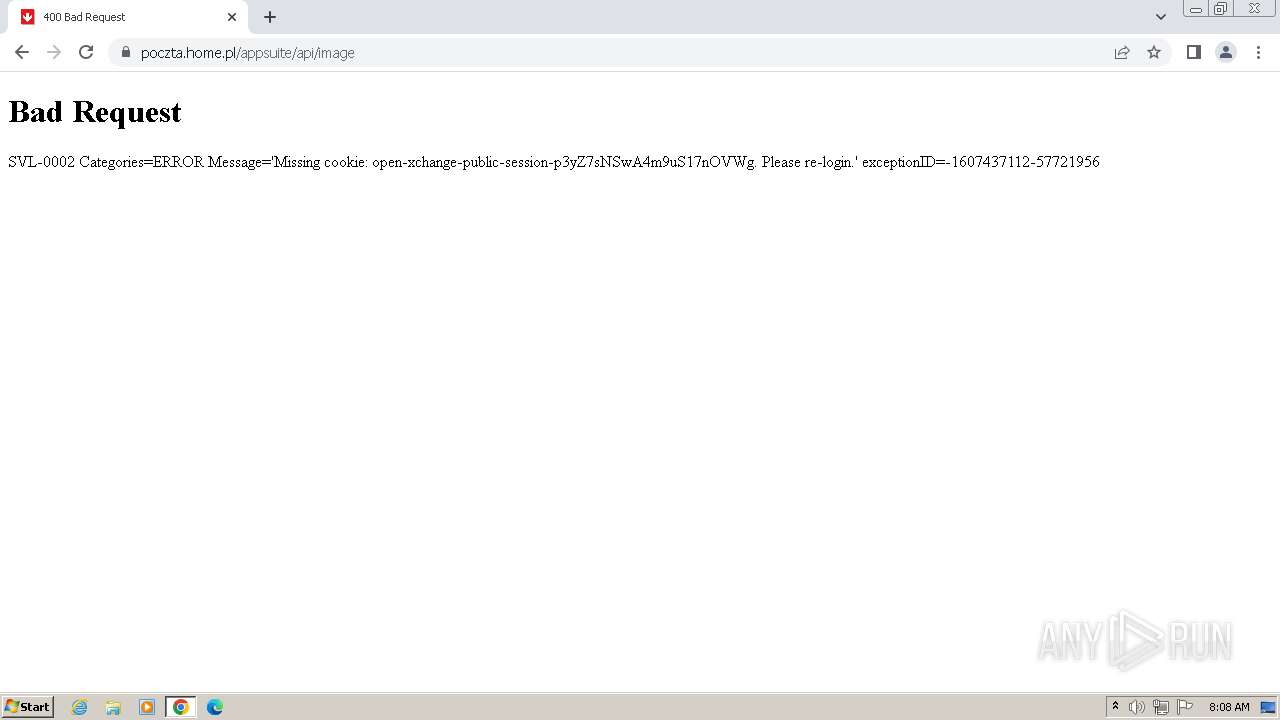Image resolution: width=1280 pixels, height=720 pixels.
Task: Select the 400 Bad Request tab
Action: pyautogui.click(x=128, y=17)
